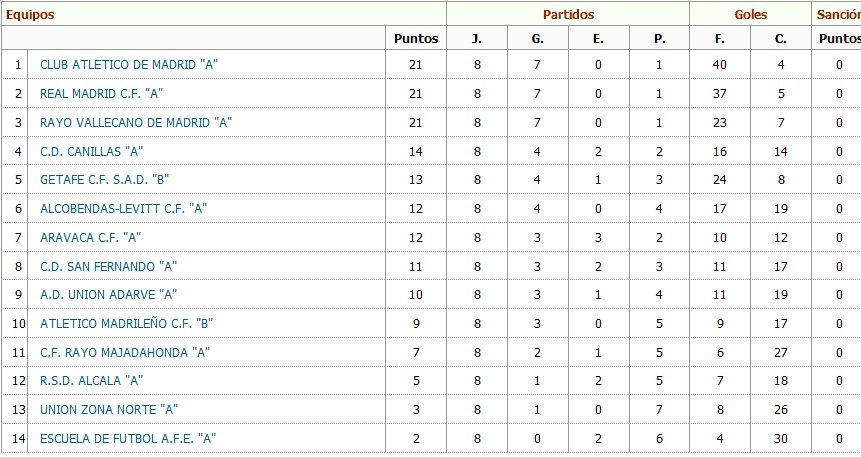Click GETAFE C.F. S.A.D. "B" link

(x=104, y=180)
